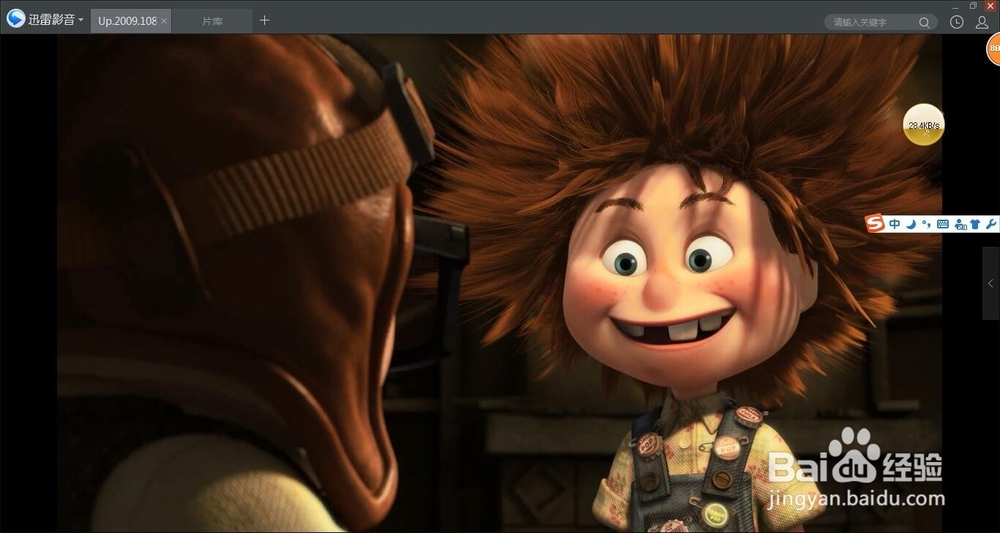
Task: Open Sogou account login icon
Action: coord(960,224)
